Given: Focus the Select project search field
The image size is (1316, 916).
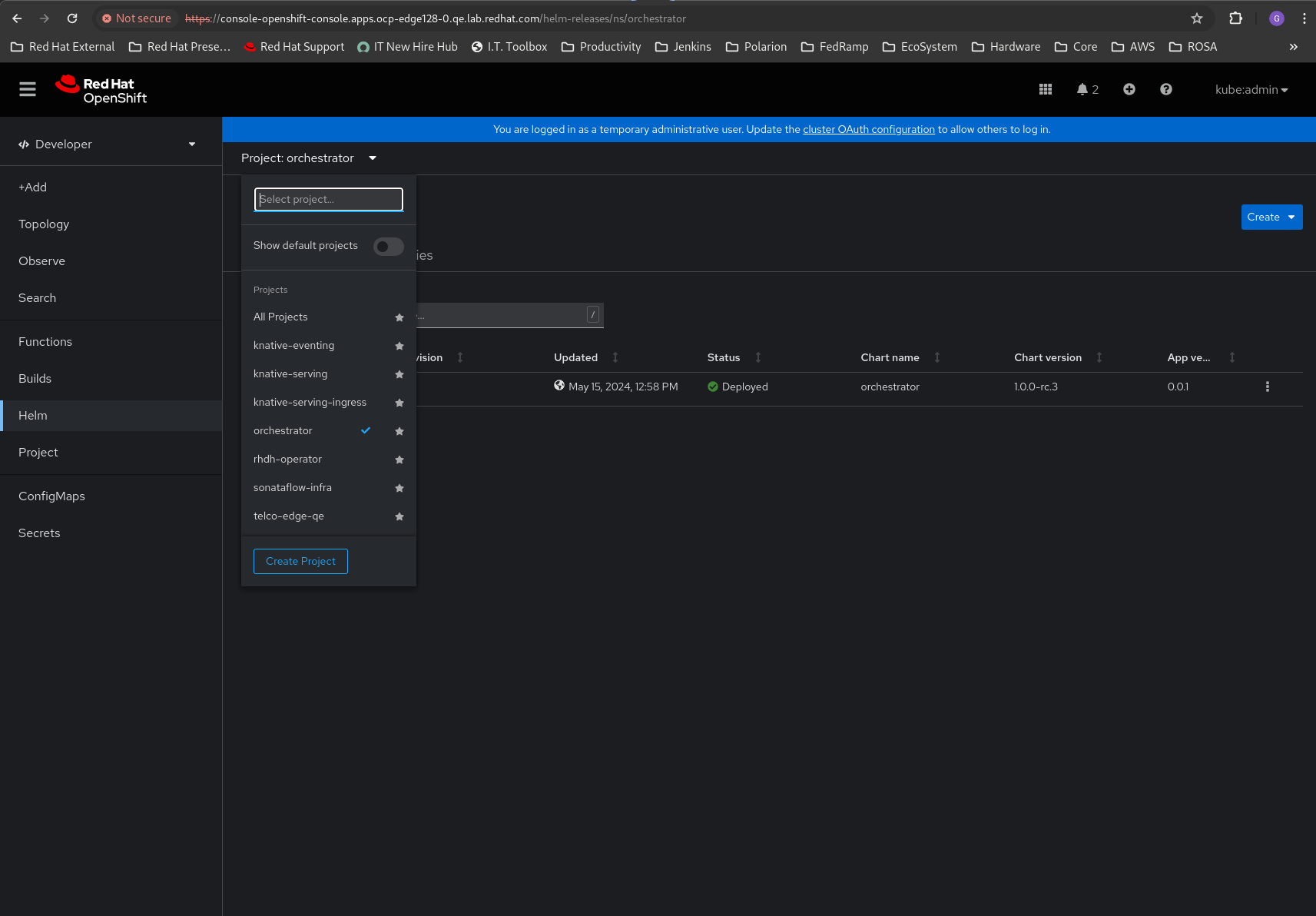Looking at the screenshot, I should 328,200.
